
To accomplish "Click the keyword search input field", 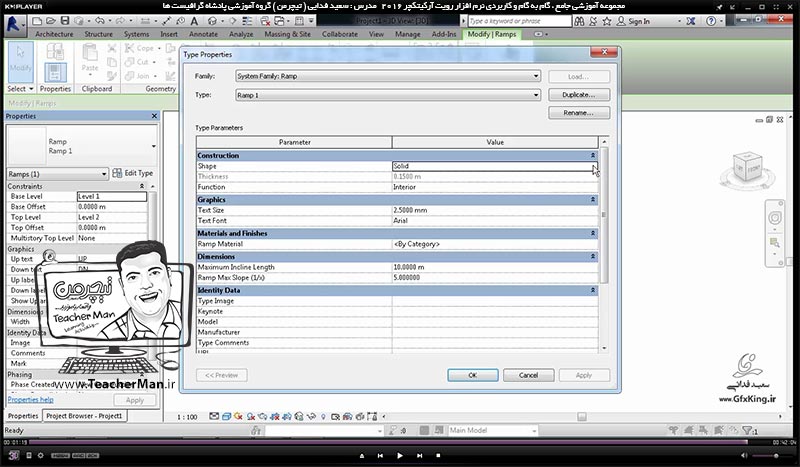I will click(x=519, y=21).
